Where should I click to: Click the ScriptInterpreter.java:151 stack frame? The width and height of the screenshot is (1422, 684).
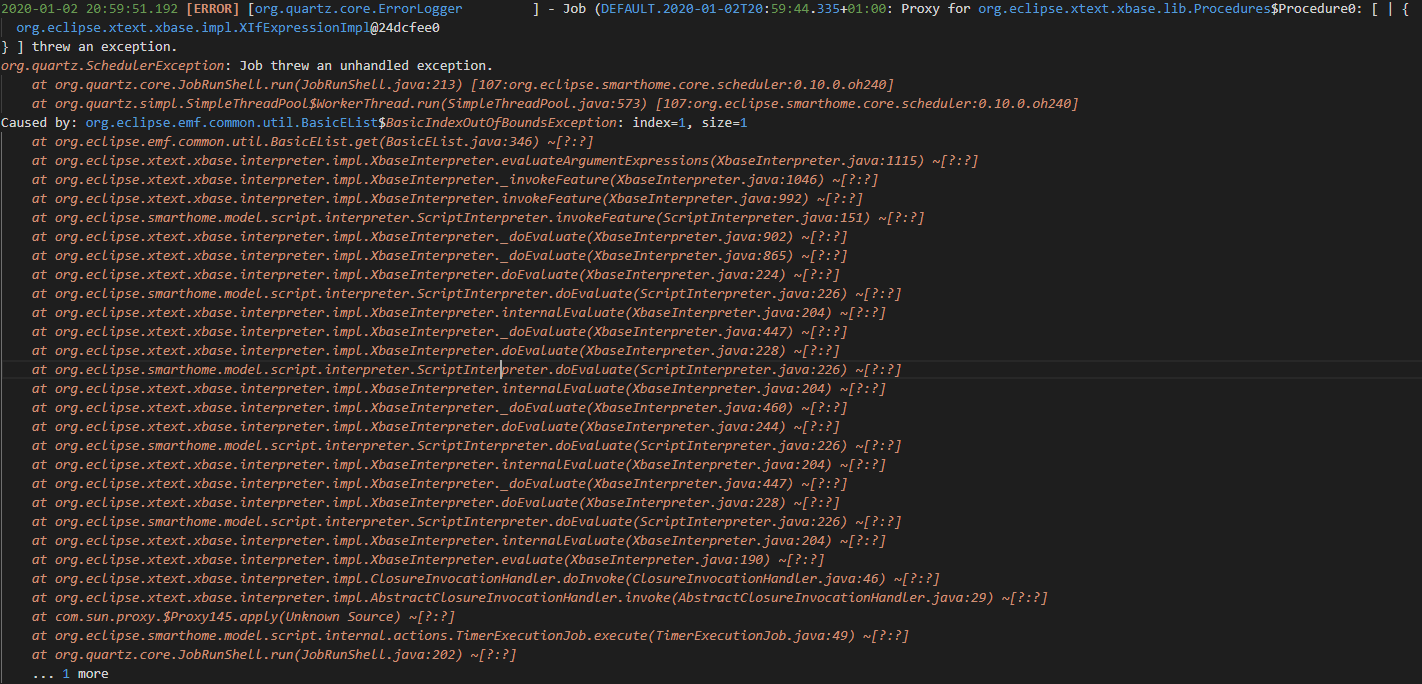[478, 218]
